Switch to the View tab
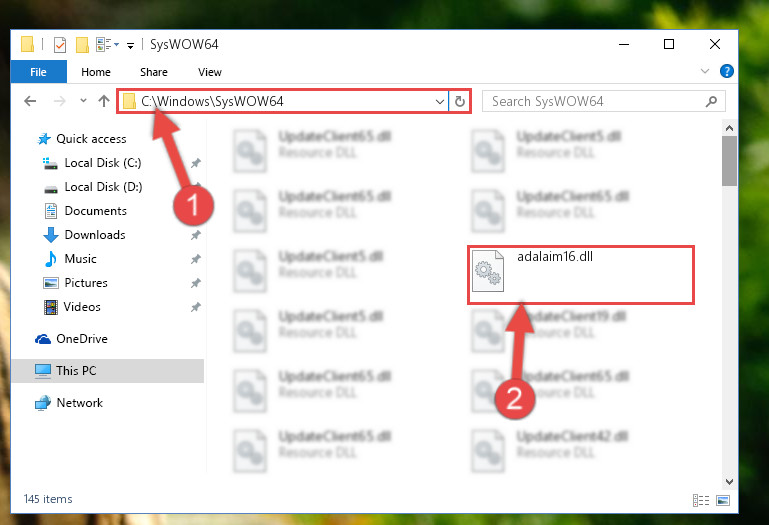The width and height of the screenshot is (769, 525). pyautogui.click(x=210, y=72)
